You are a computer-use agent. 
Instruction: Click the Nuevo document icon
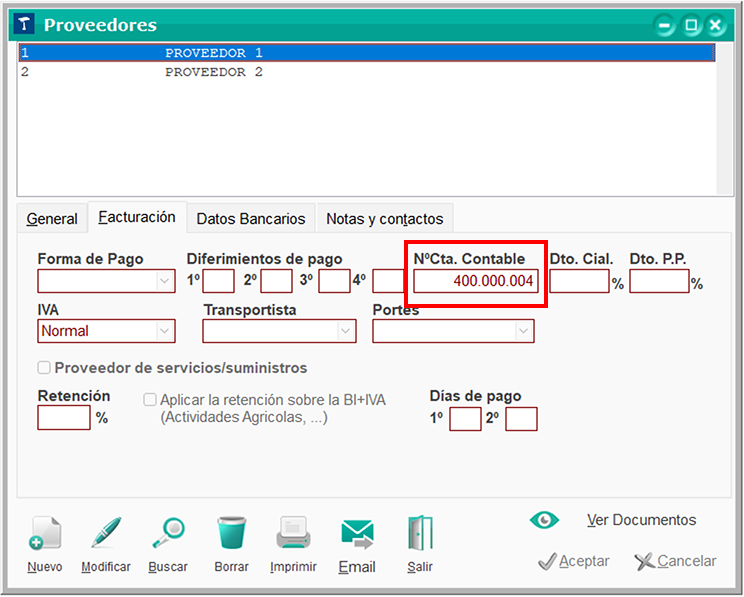45,533
